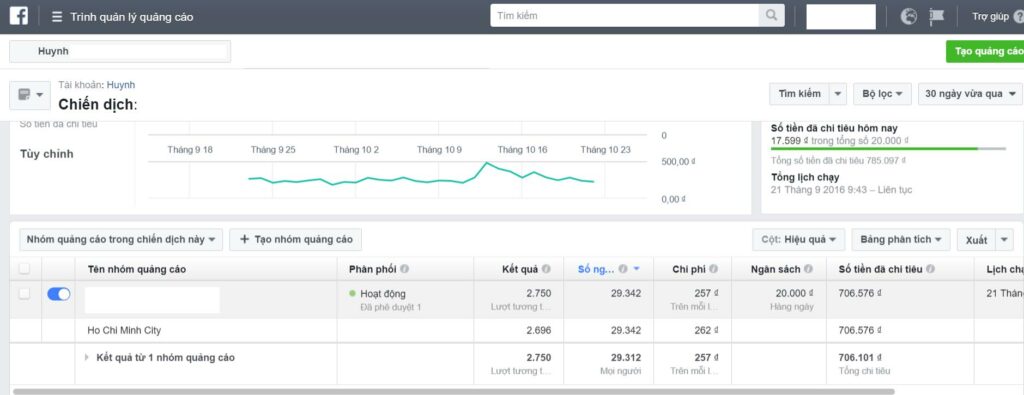This screenshot has height=395, width=1024.
Task: Open the Huynh account link
Action: coord(121,85)
